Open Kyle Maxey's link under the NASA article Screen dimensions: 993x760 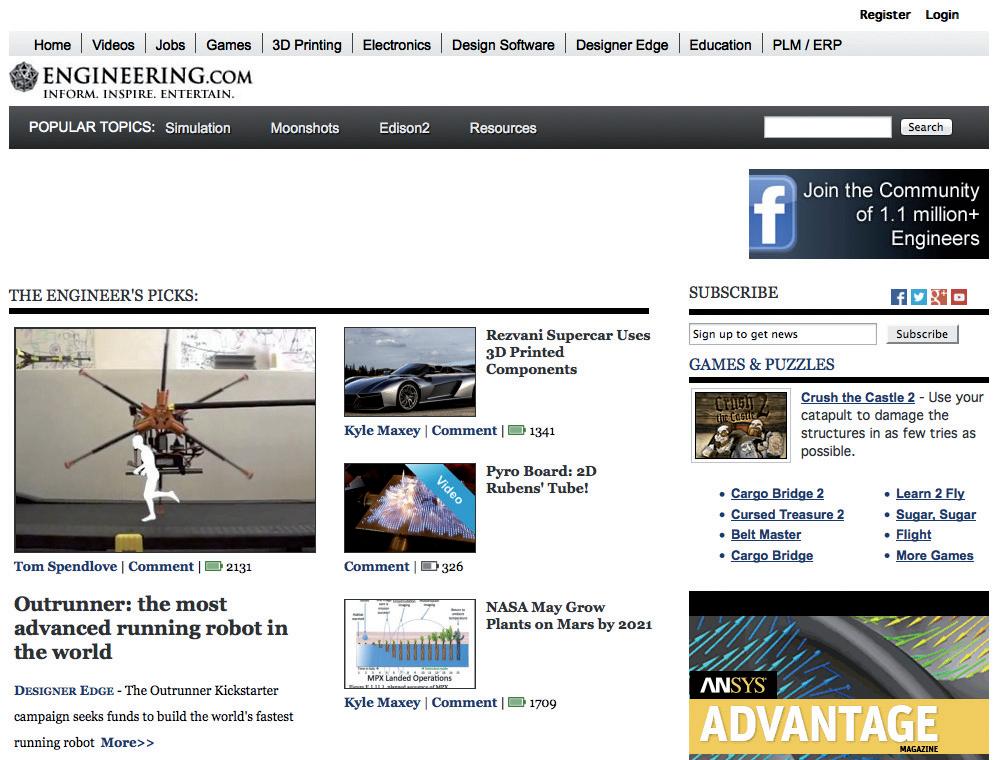coord(382,702)
